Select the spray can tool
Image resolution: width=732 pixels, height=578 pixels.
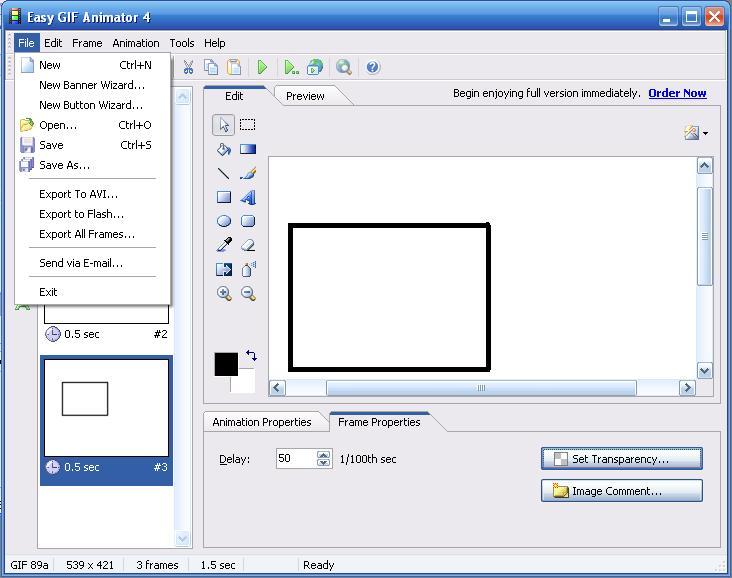[x=247, y=269]
